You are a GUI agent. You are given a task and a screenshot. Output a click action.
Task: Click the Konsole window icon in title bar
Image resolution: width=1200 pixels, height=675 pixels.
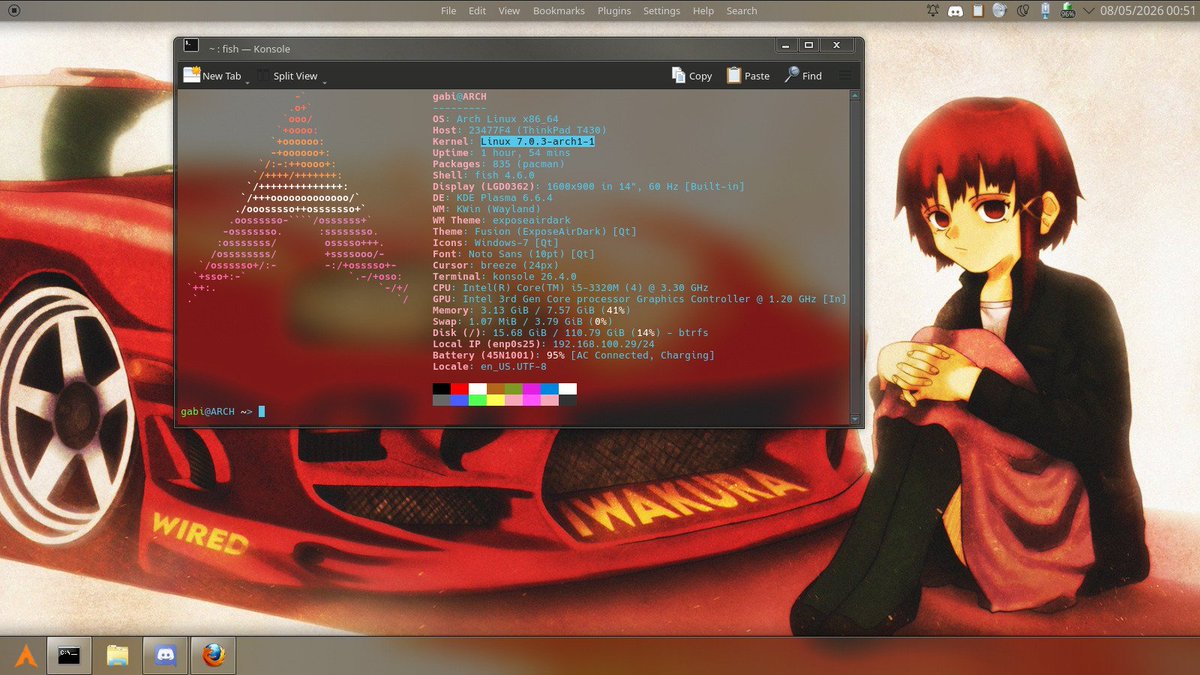189,46
